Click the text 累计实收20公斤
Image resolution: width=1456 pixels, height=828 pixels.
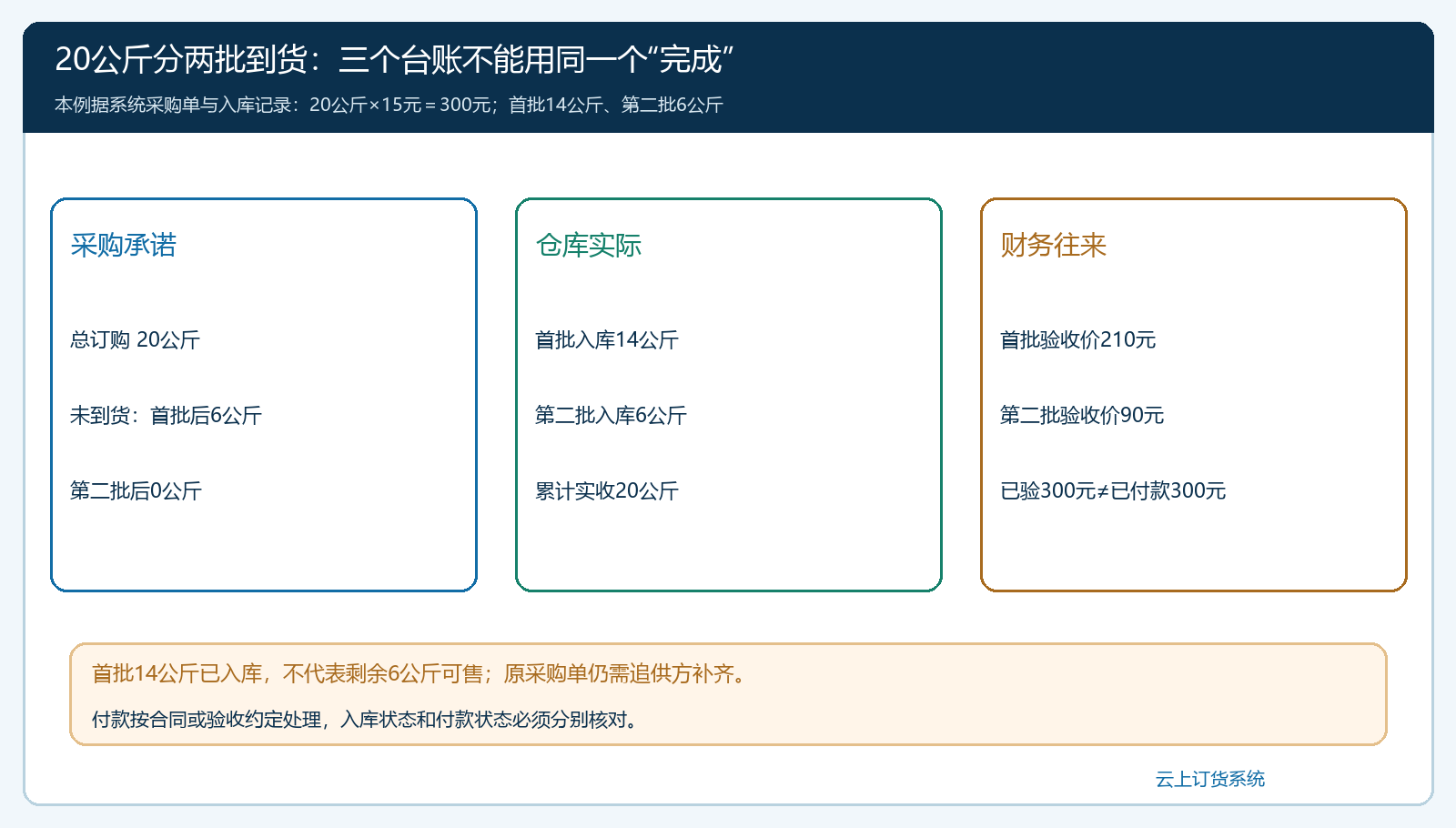click(x=607, y=490)
